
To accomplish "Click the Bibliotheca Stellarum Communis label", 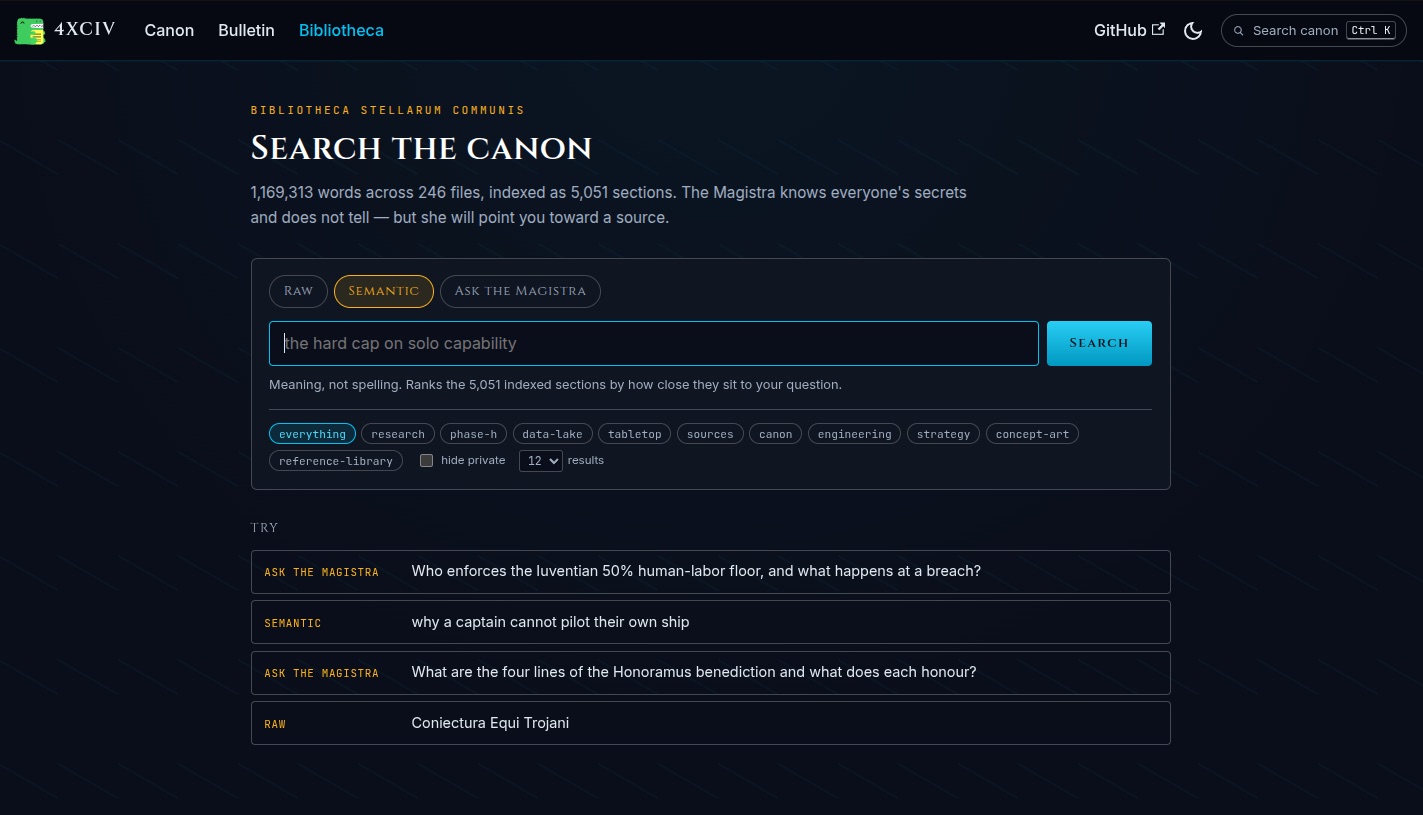I will [x=388, y=110].
